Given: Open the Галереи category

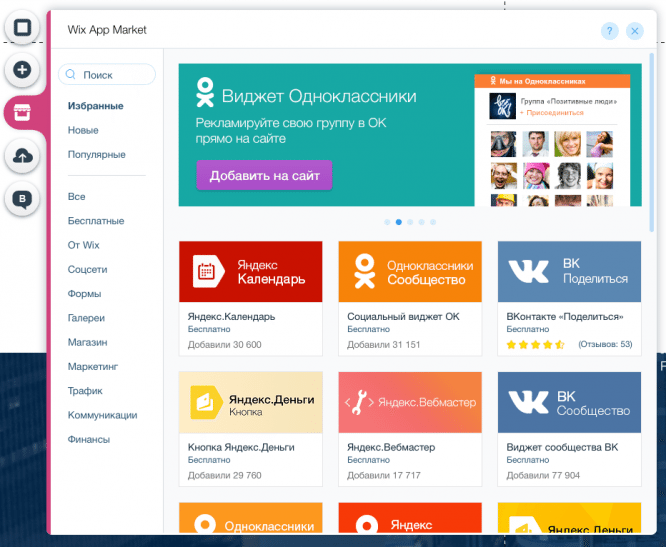Looking at the screenshot, I should [86, 318].
